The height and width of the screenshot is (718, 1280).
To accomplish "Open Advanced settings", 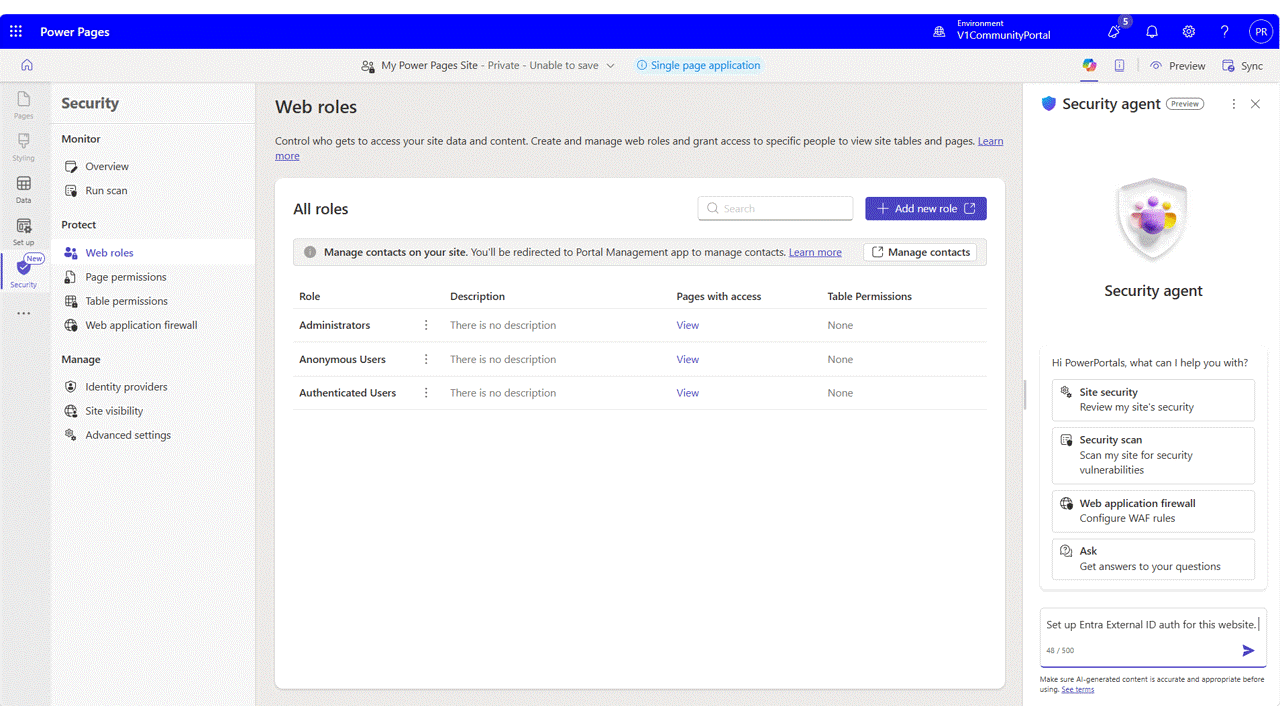I will [118, 435].
